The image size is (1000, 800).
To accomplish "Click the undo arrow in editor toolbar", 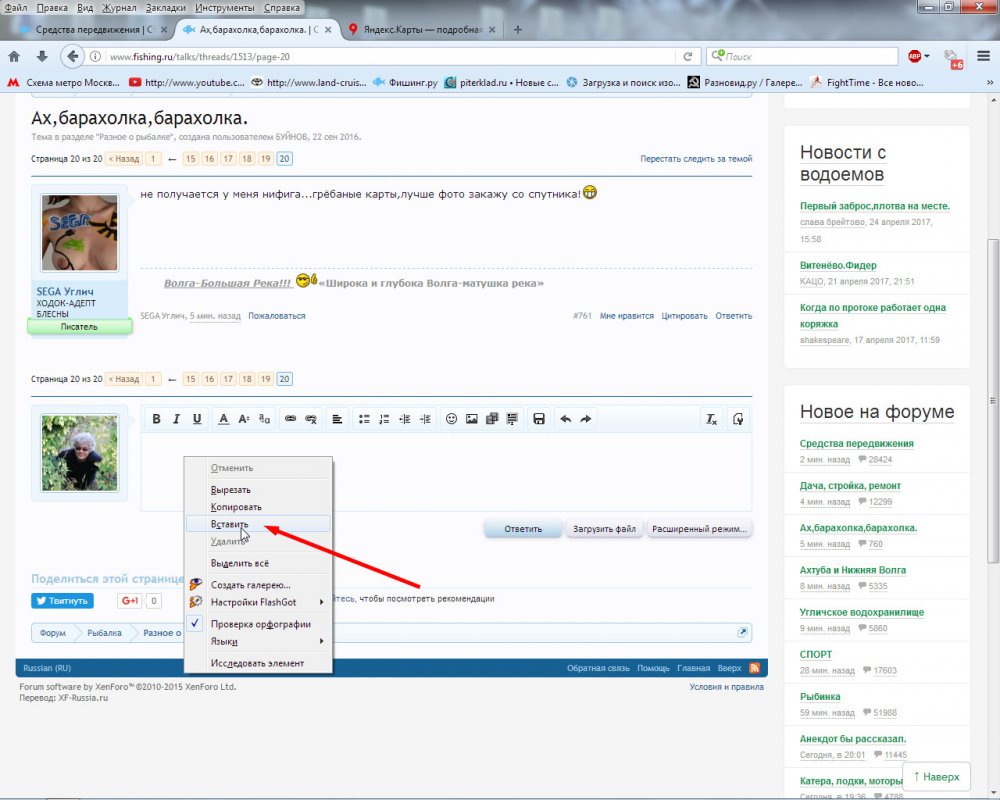I will tap(565, 419).
